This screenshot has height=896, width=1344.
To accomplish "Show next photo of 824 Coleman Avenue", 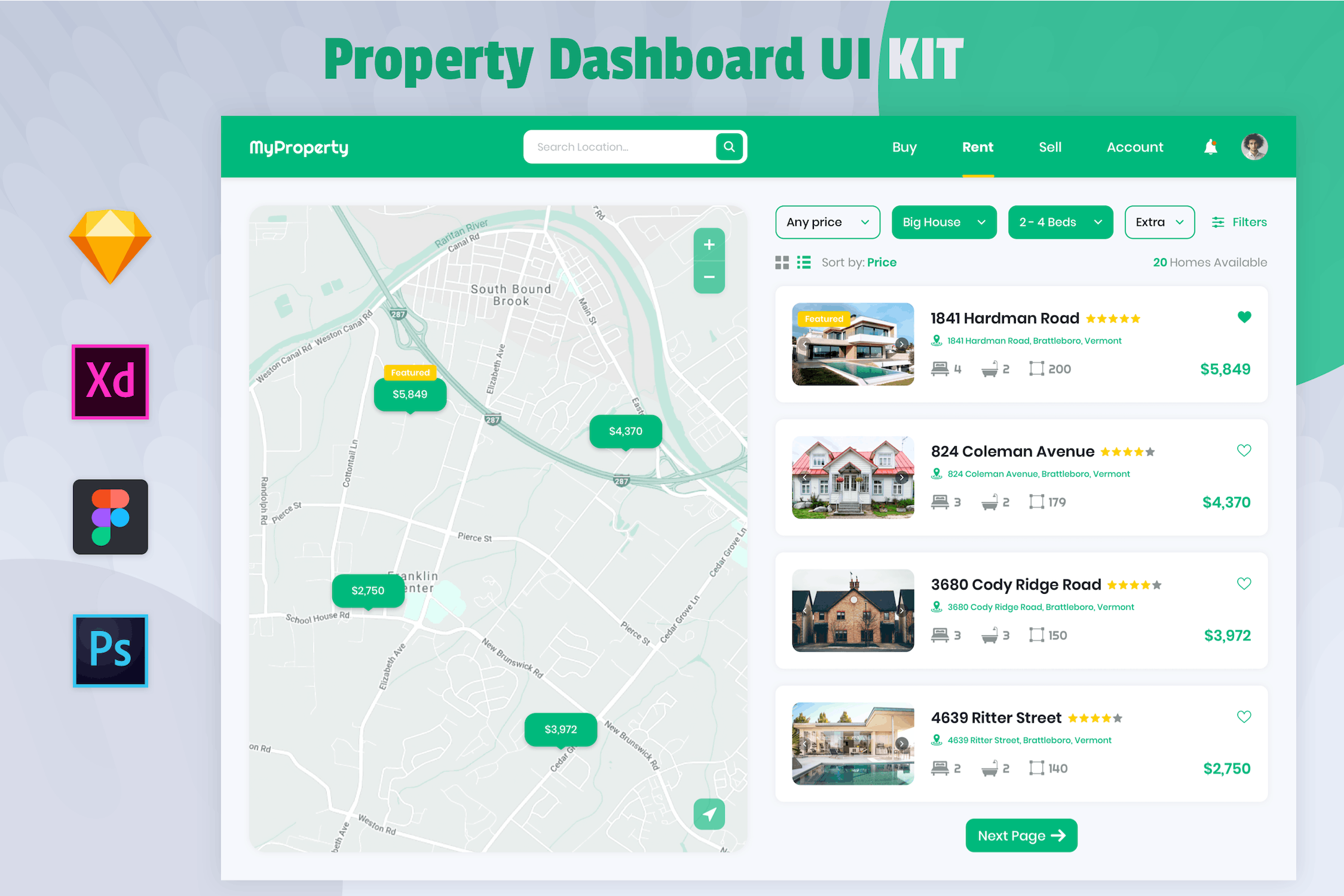I will click(x=902, y=477).
